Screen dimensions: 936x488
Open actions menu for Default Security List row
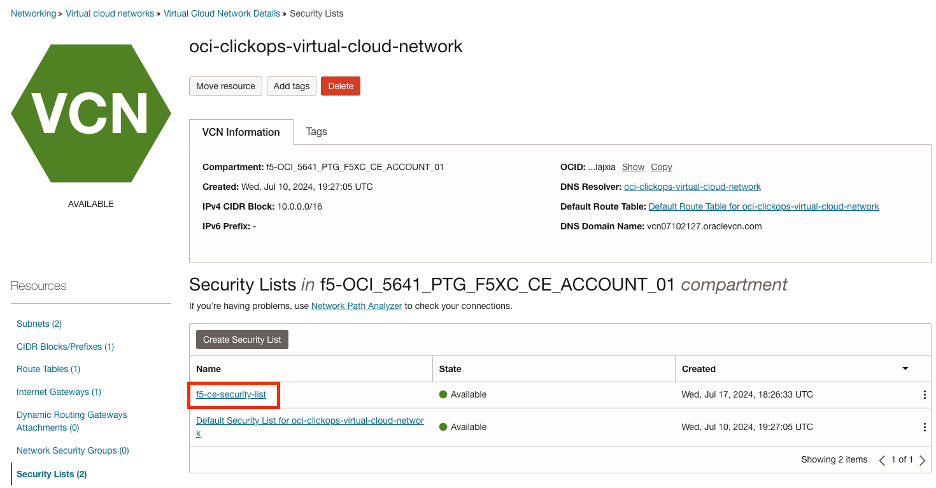coord(924,427)
